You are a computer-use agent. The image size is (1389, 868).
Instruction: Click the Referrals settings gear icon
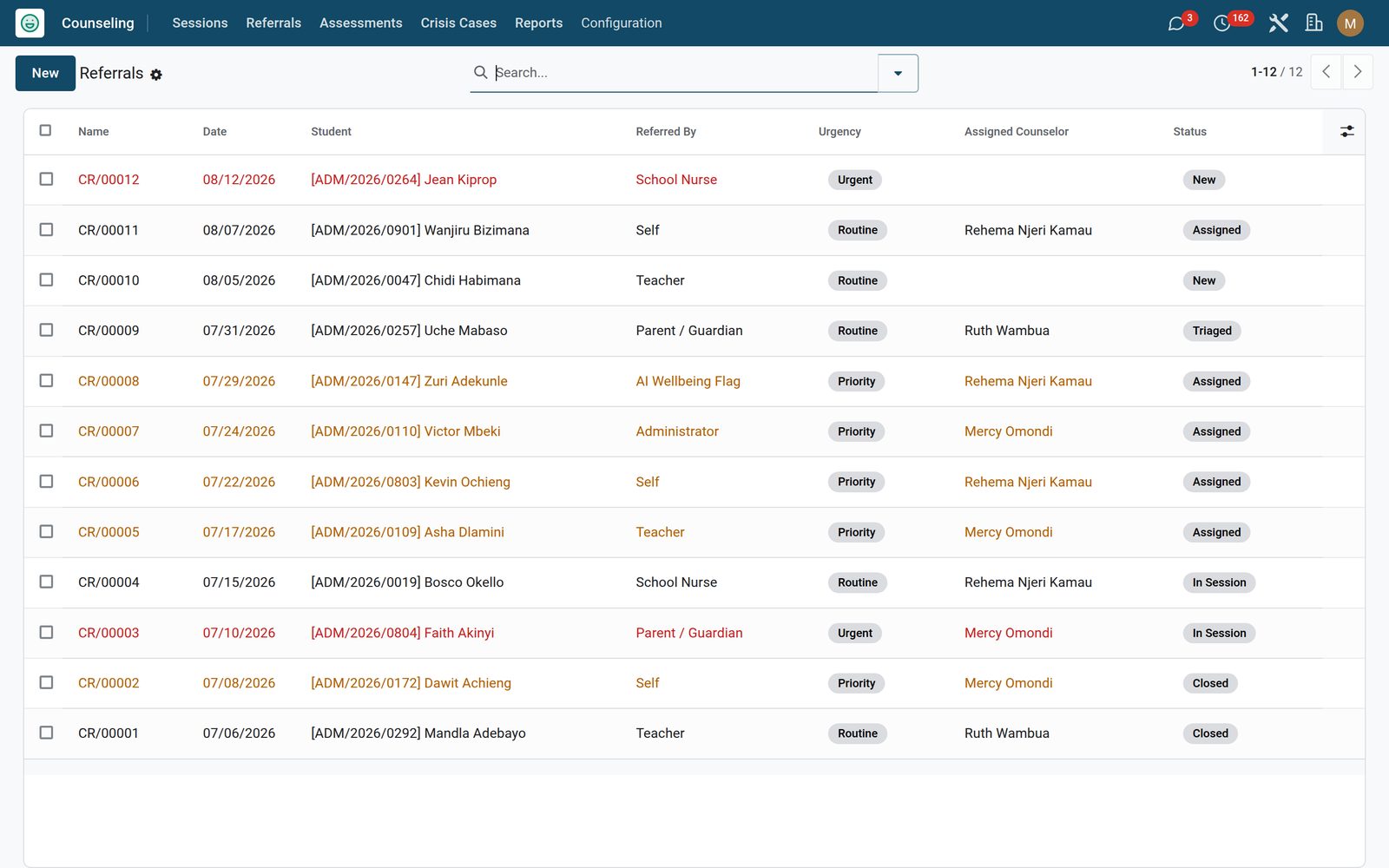coord(156,75)
